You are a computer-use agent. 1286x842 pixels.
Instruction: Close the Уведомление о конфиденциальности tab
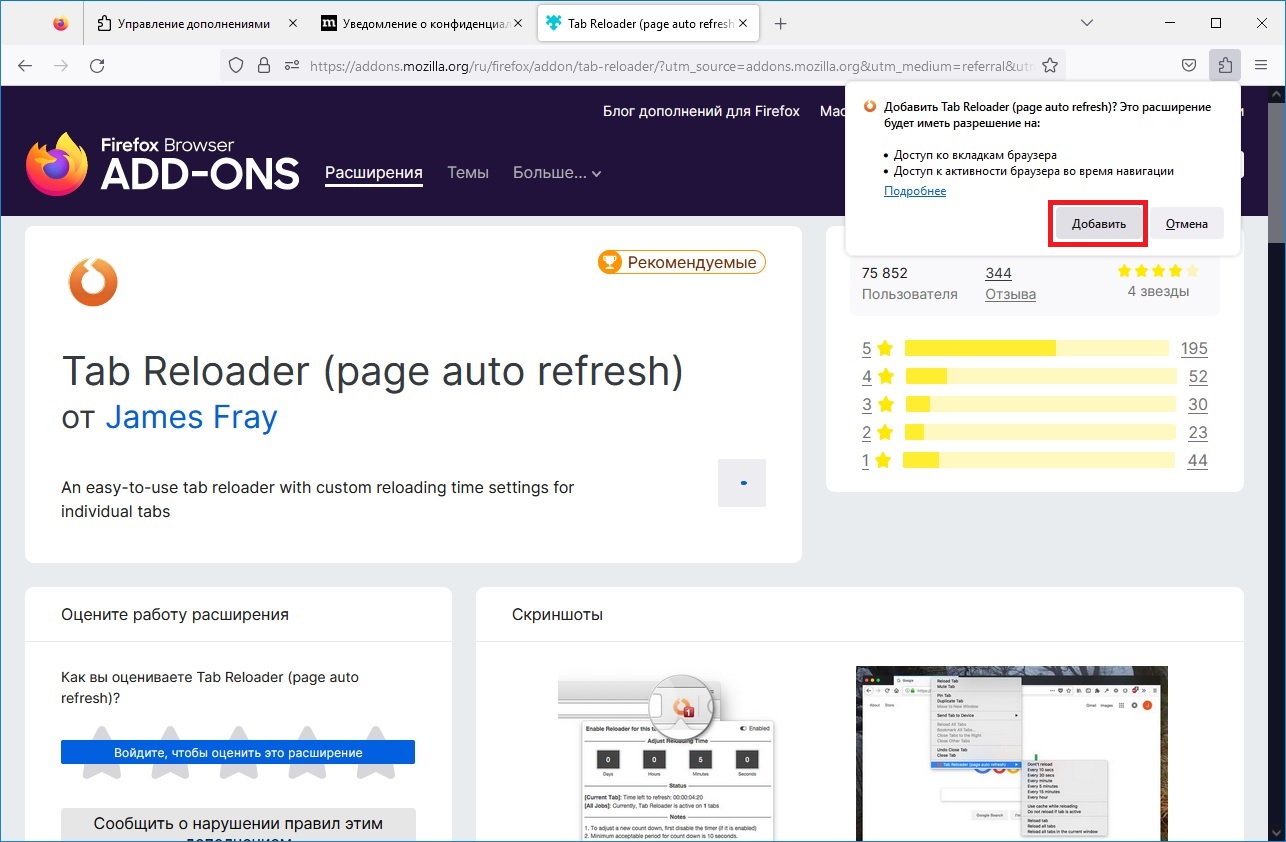(516, 24)
